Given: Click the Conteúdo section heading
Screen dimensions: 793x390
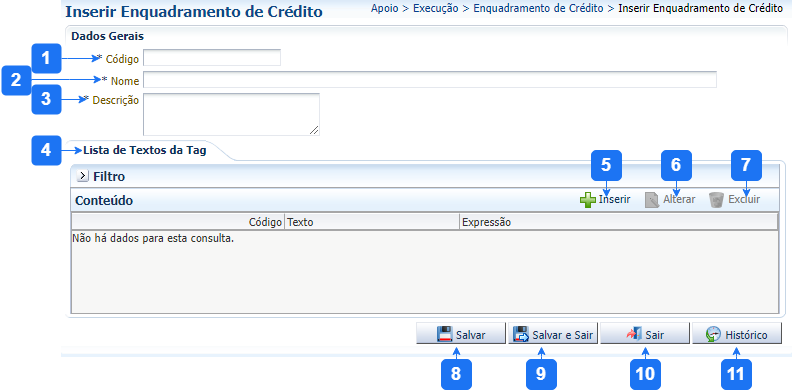Looking at the screenshot, I should (x=104, y=201).
